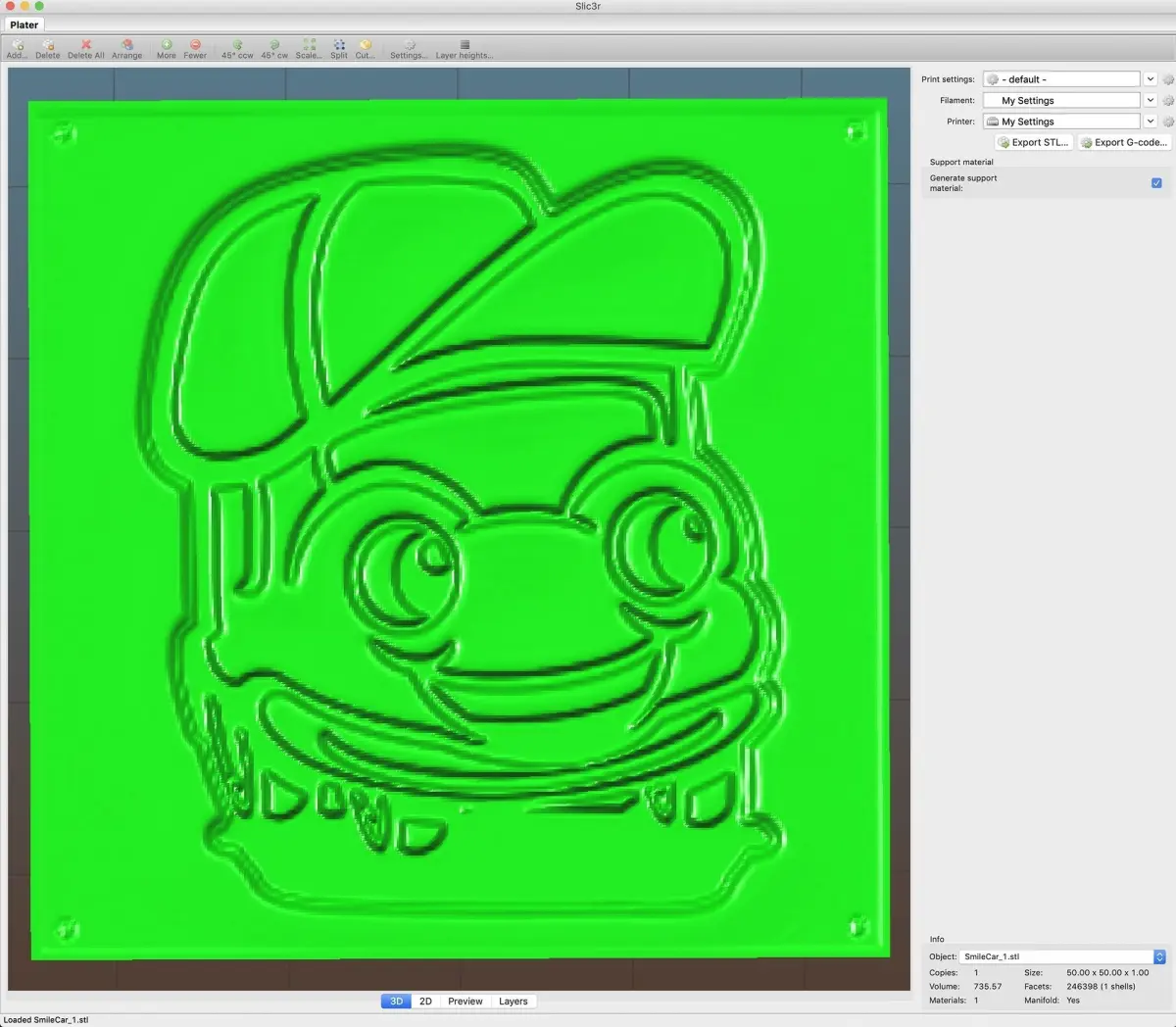Switch to the Preview tab
Image resolution: width=1176 pixels, height=1027 pixels.
[465, 1002]
